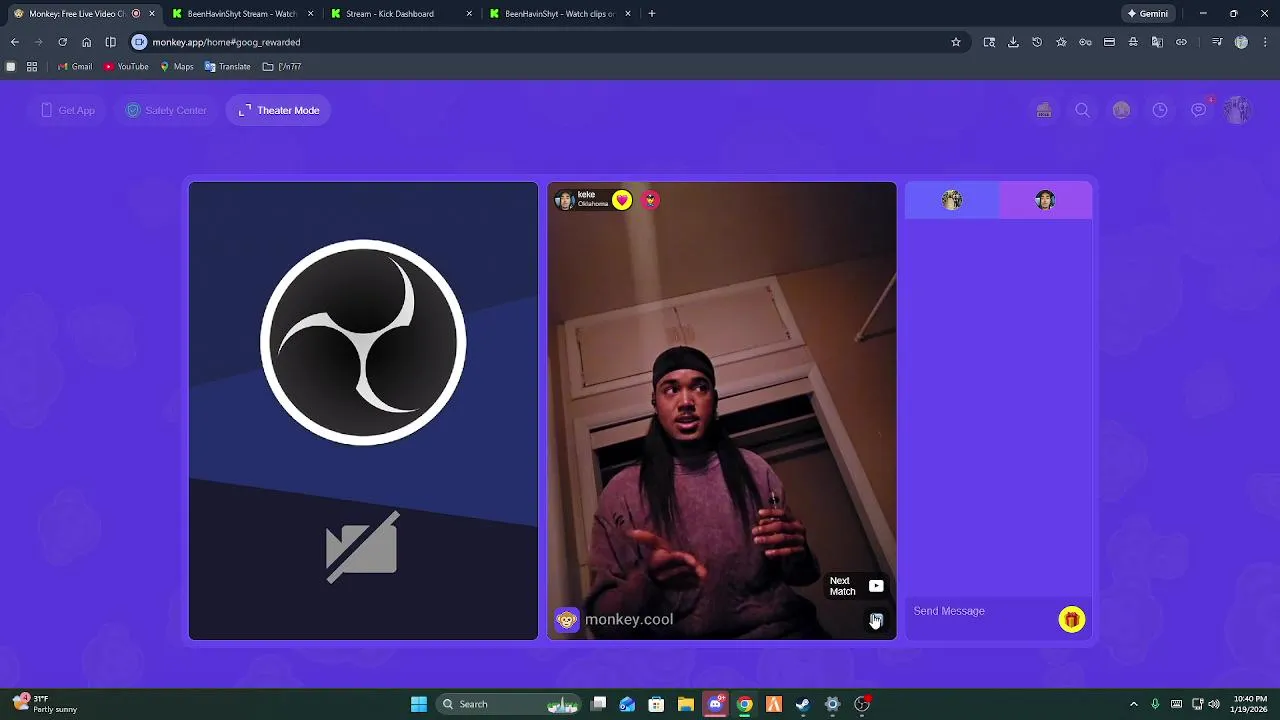Click the camera-off icon in the left video panel
The image size is (1280, 720).
click(362, 547)
